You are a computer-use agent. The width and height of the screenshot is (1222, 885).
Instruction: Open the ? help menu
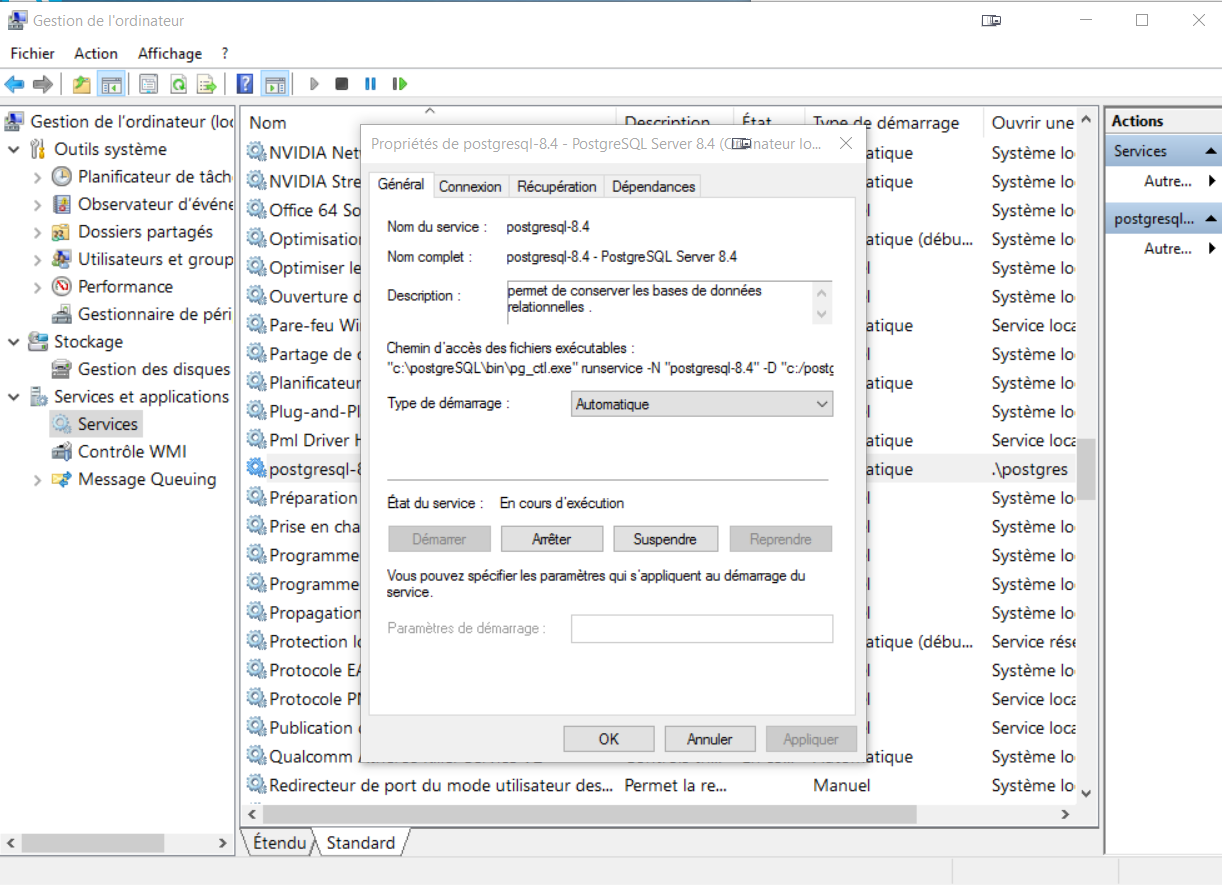(225, 53)
